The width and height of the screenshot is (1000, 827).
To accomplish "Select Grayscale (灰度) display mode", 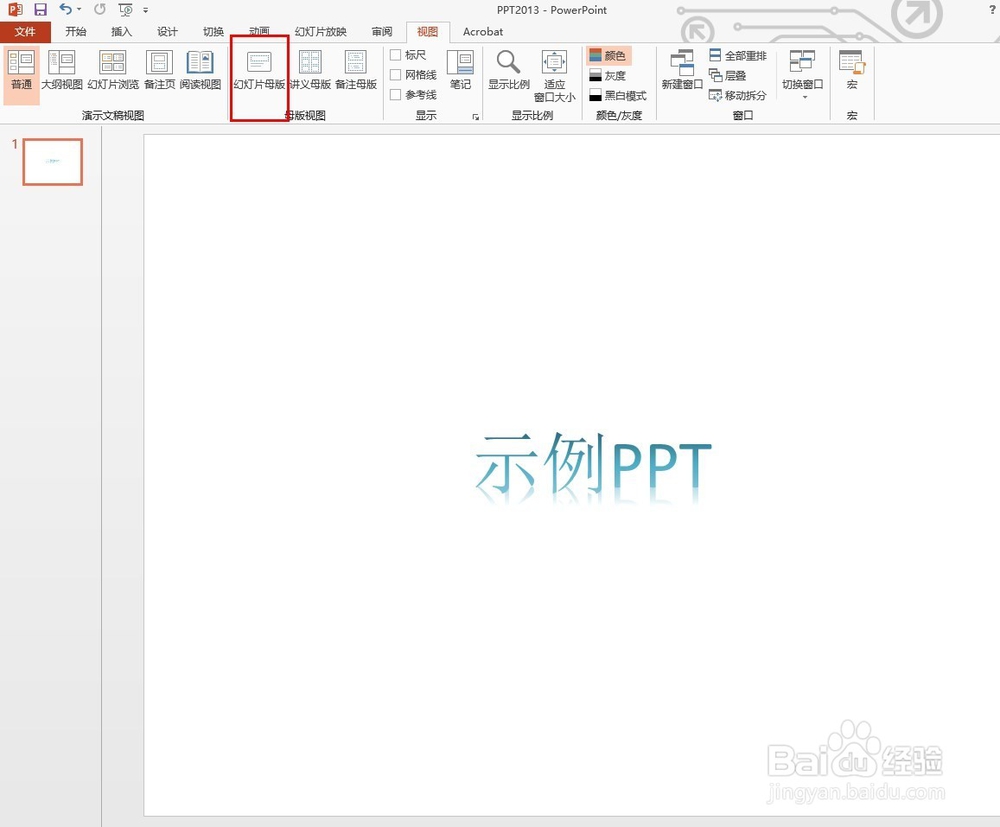I will pos(608,76).
